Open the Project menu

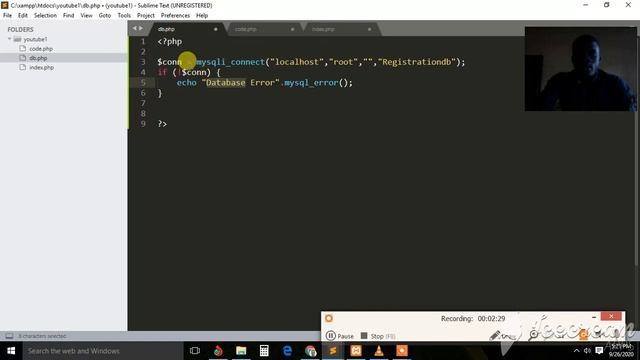click(146, 16)
